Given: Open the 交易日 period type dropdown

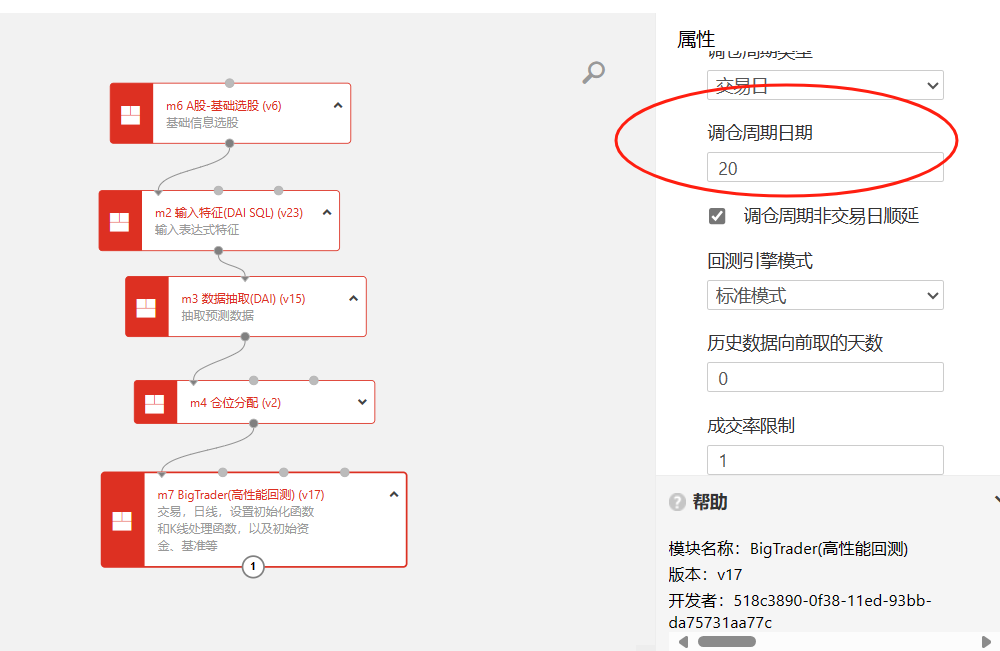Looking at the screenshot, I should pyautogui.click(x=824, y=86).
